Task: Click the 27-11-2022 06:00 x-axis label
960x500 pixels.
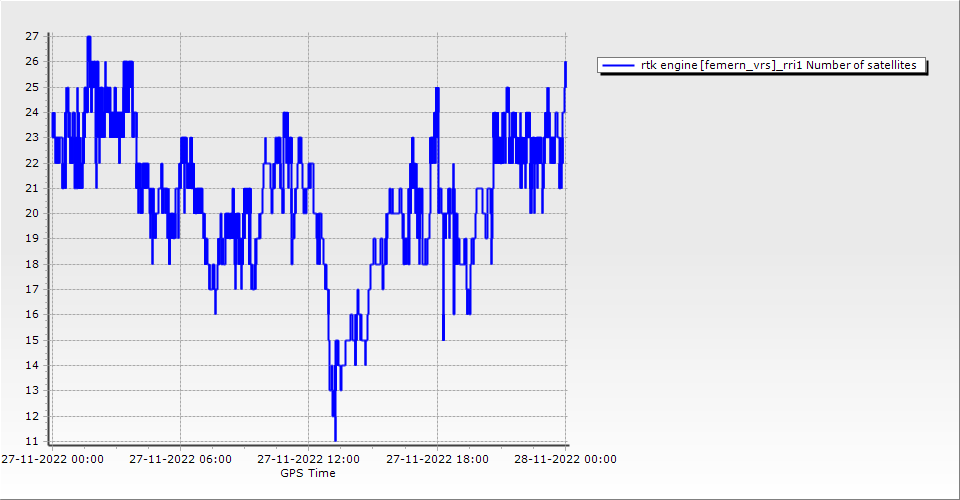Action: click(x=181, y=460)
